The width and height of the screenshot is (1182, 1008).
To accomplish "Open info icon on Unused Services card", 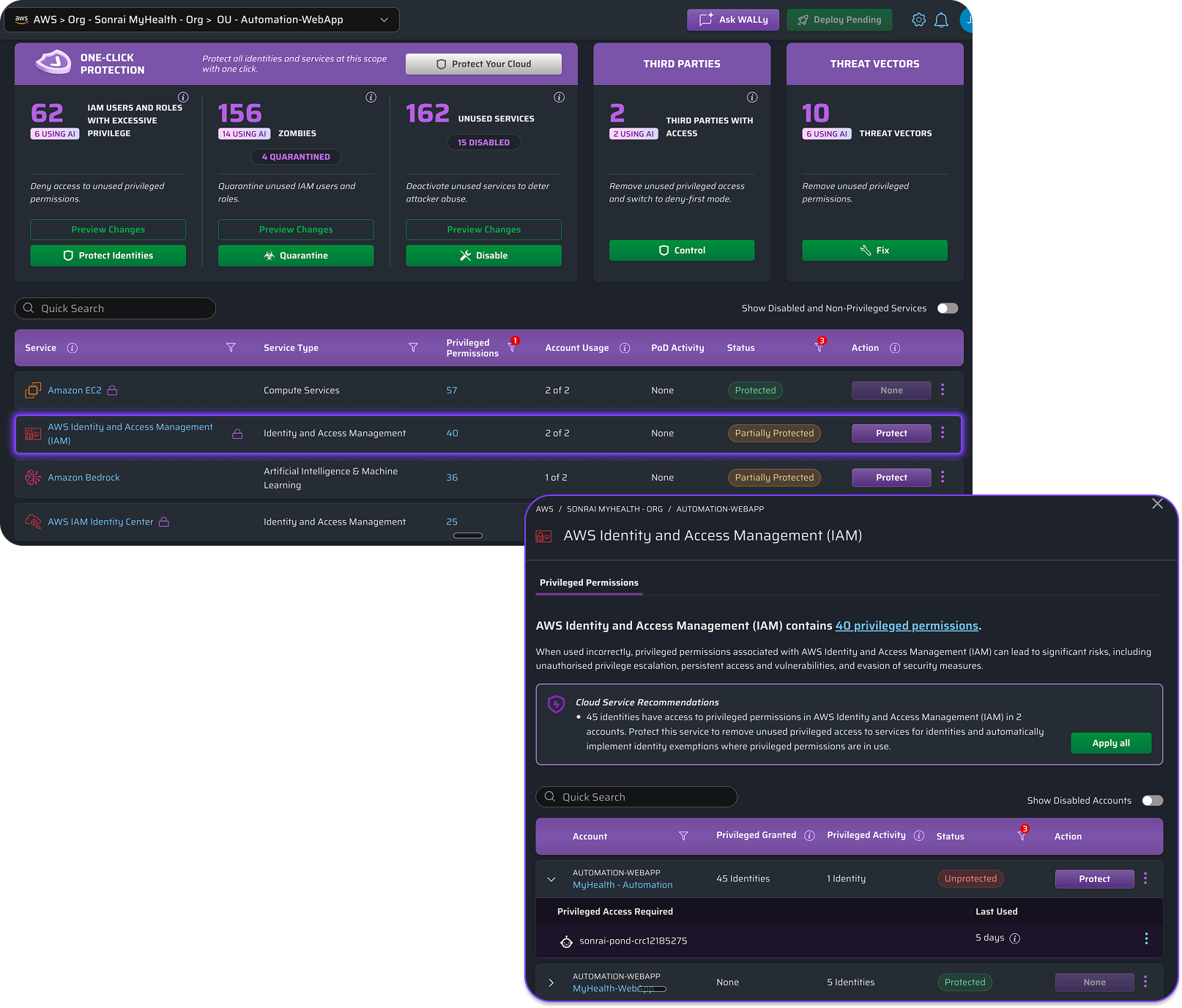I will (x=560, y=97).
